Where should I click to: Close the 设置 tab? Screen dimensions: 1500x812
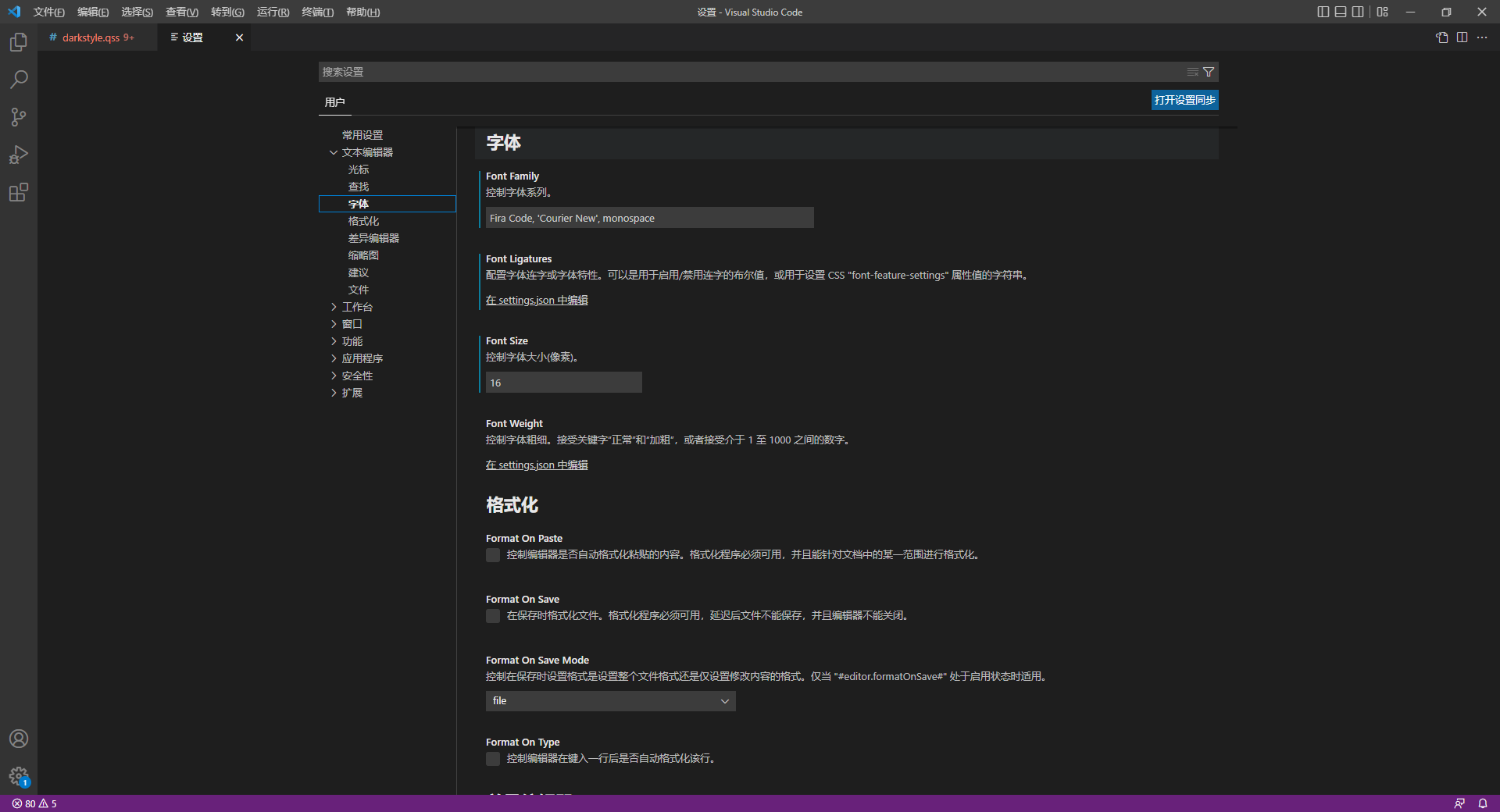point(239,37)
